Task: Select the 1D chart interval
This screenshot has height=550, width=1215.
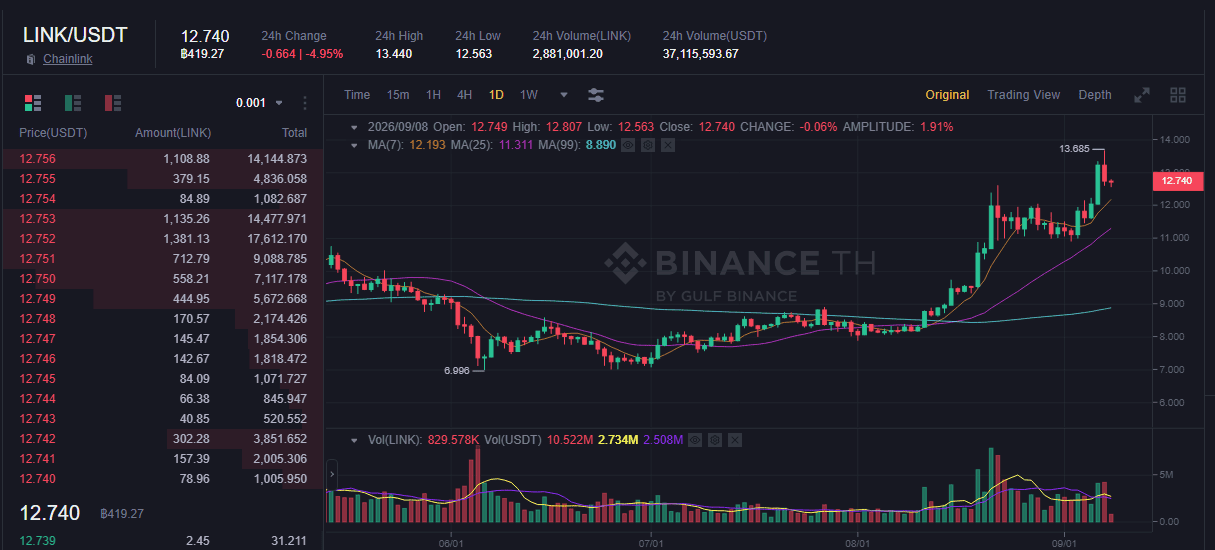Action: coord(496,95)
